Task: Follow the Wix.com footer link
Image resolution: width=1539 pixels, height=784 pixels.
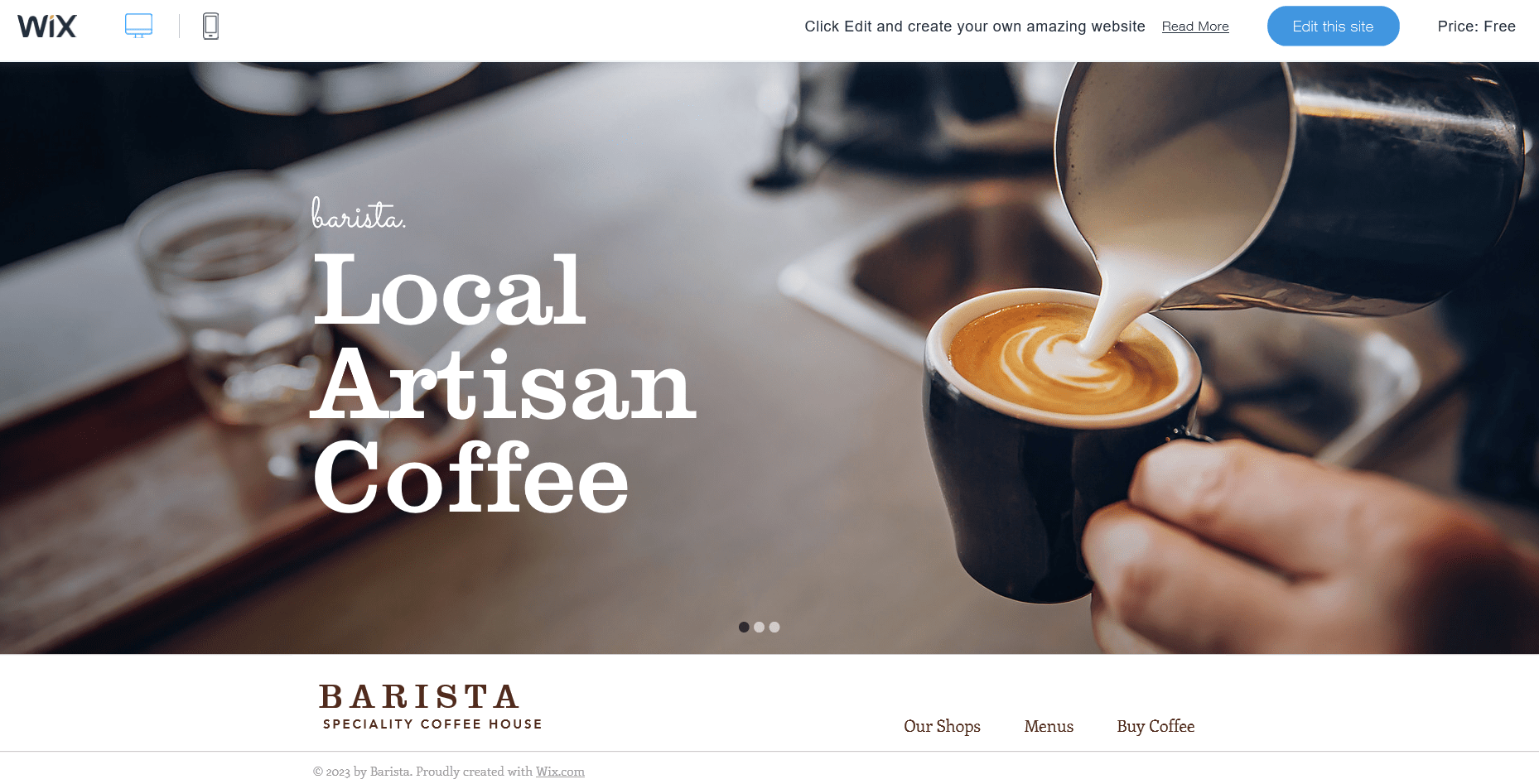Action: point(560,772)
